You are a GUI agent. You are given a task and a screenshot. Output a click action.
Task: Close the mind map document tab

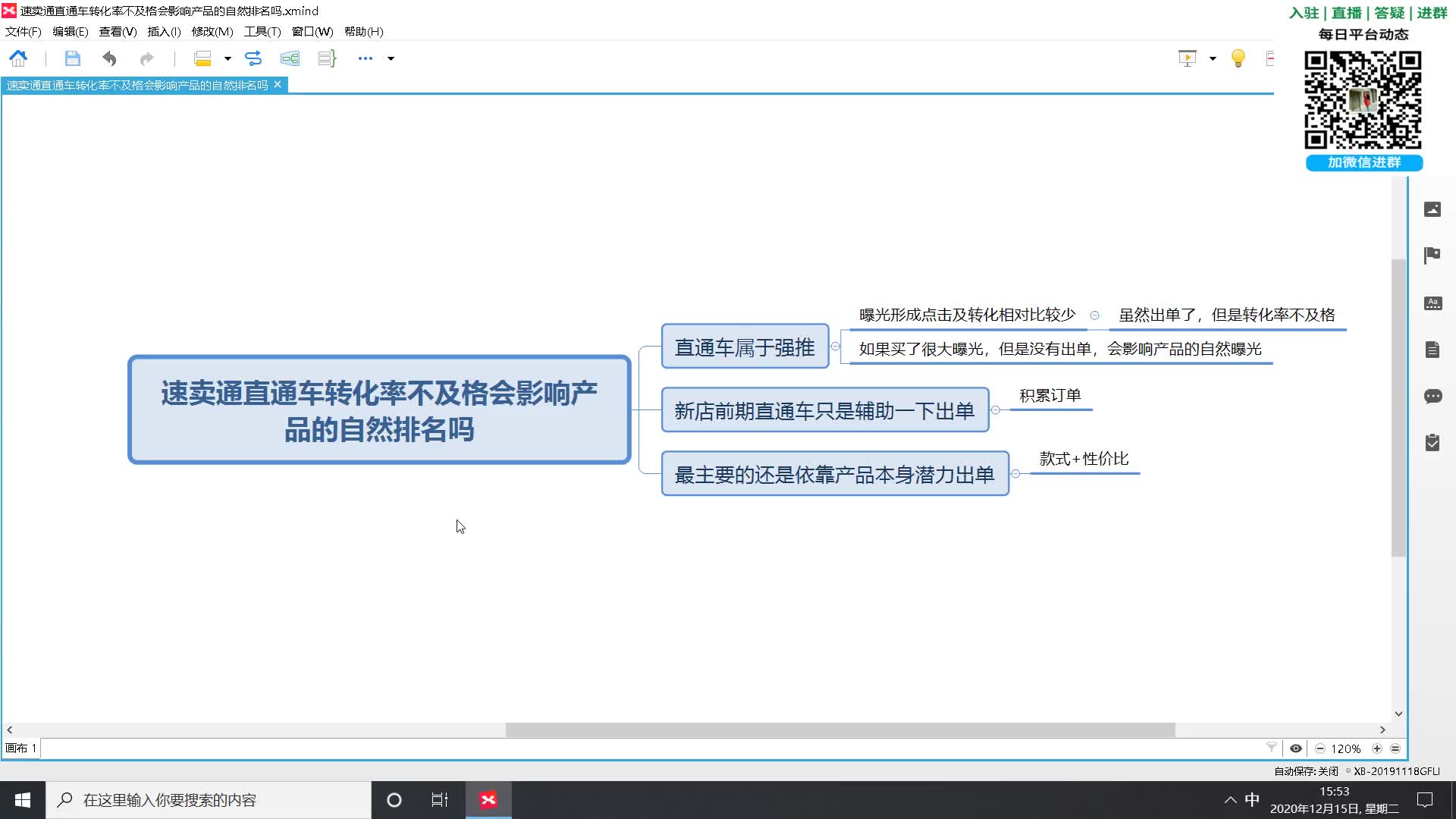(x=278, y=85)
